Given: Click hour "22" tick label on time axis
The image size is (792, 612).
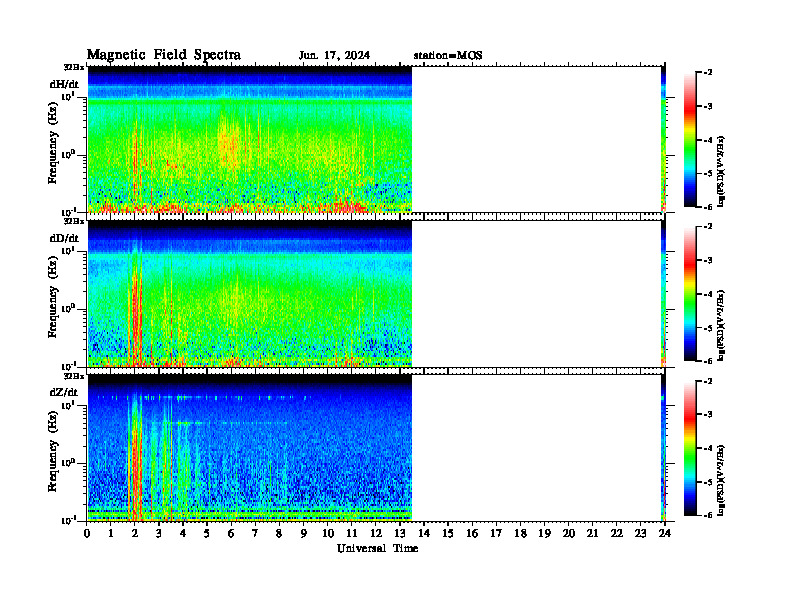Looking at the screenshot, I should 617,533.
